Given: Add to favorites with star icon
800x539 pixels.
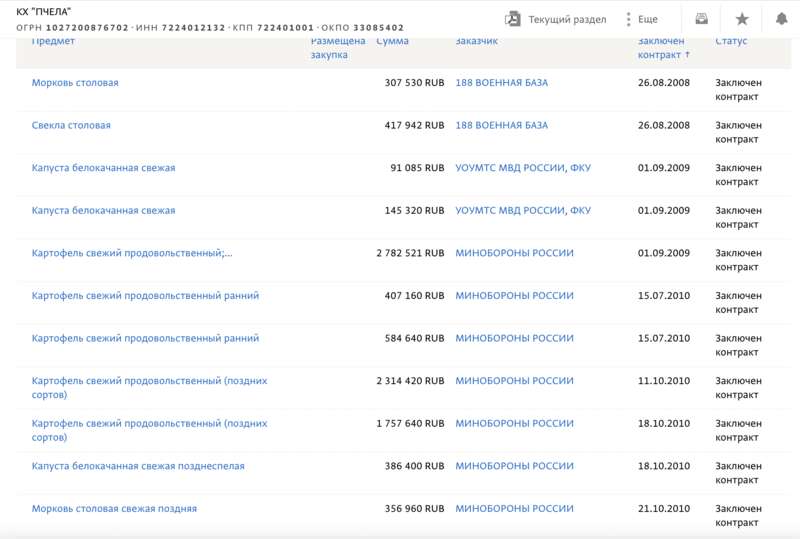Looking at the screenshot, I should click(742, 19).
